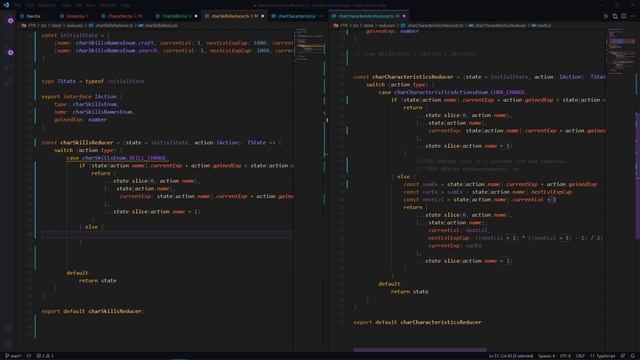Viewport: 640px width, 360px height.
Task: Show more hidden tabs in left editor group
Action: 320,16
